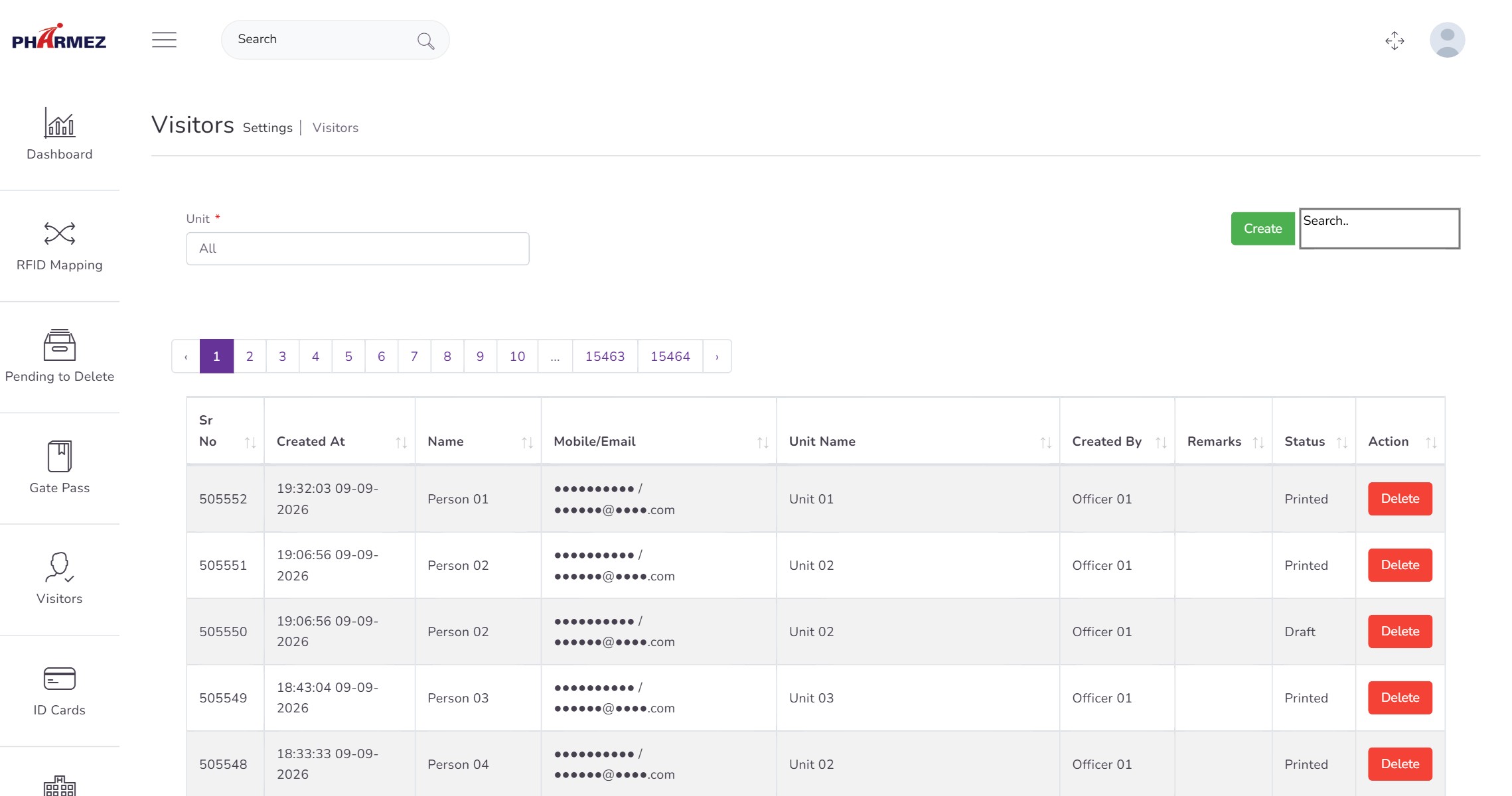Screen dimensions: 1512x796
Task: Go to page 6
Action: [382, 356]
